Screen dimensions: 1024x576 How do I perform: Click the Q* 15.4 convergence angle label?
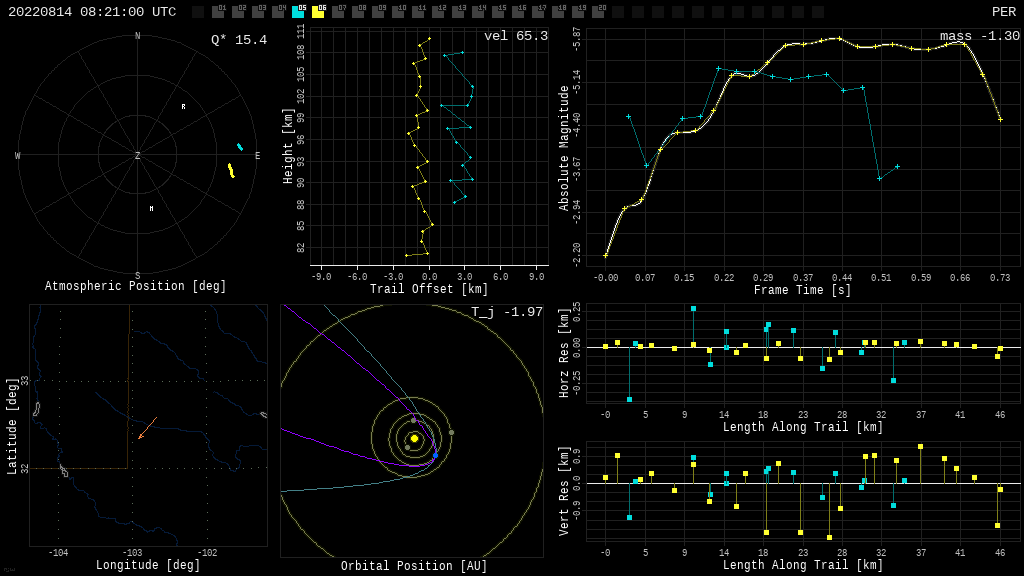[x=238, y=40]
